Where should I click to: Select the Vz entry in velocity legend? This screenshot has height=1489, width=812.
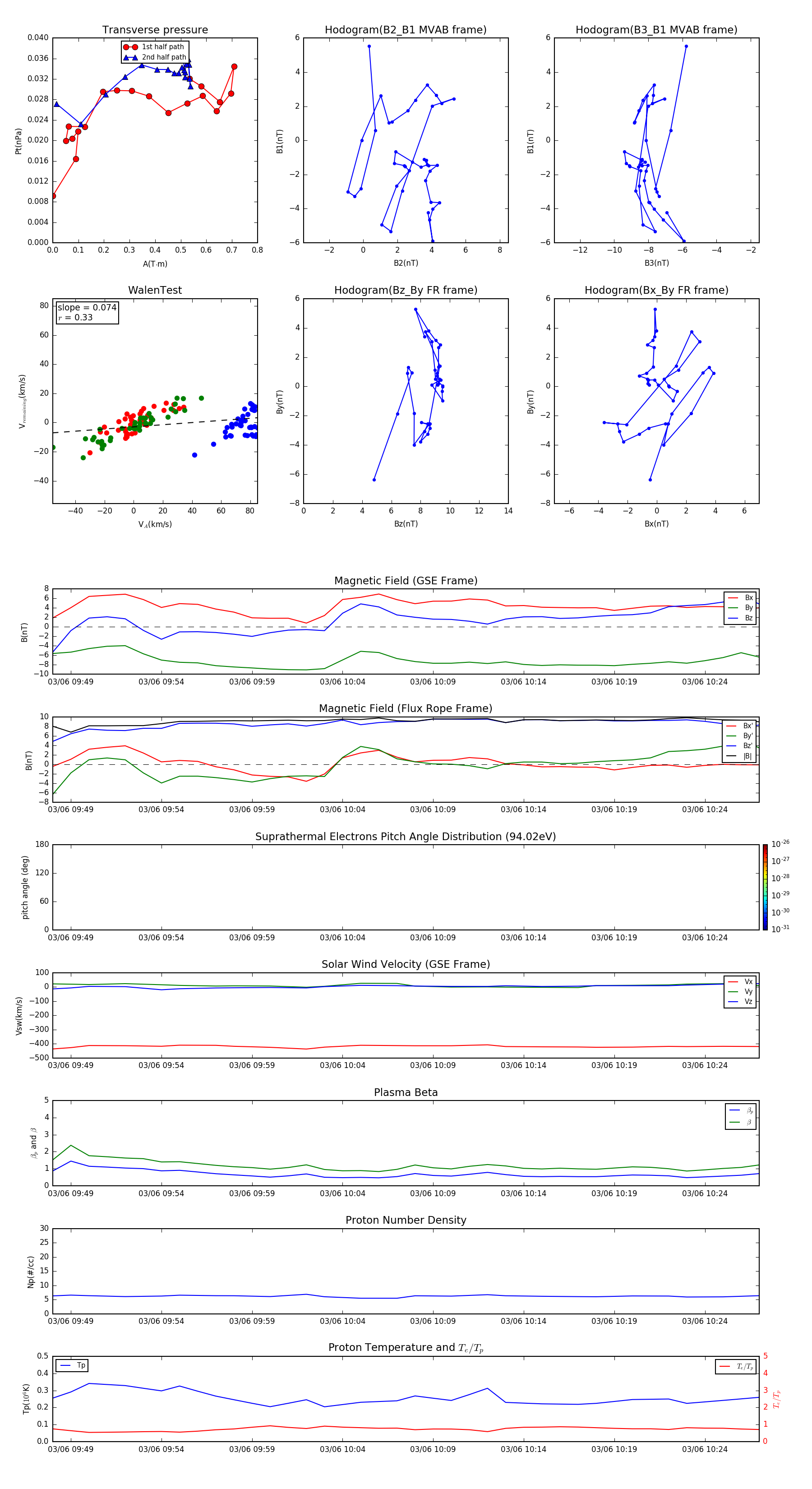click(x=741, y=1002)
